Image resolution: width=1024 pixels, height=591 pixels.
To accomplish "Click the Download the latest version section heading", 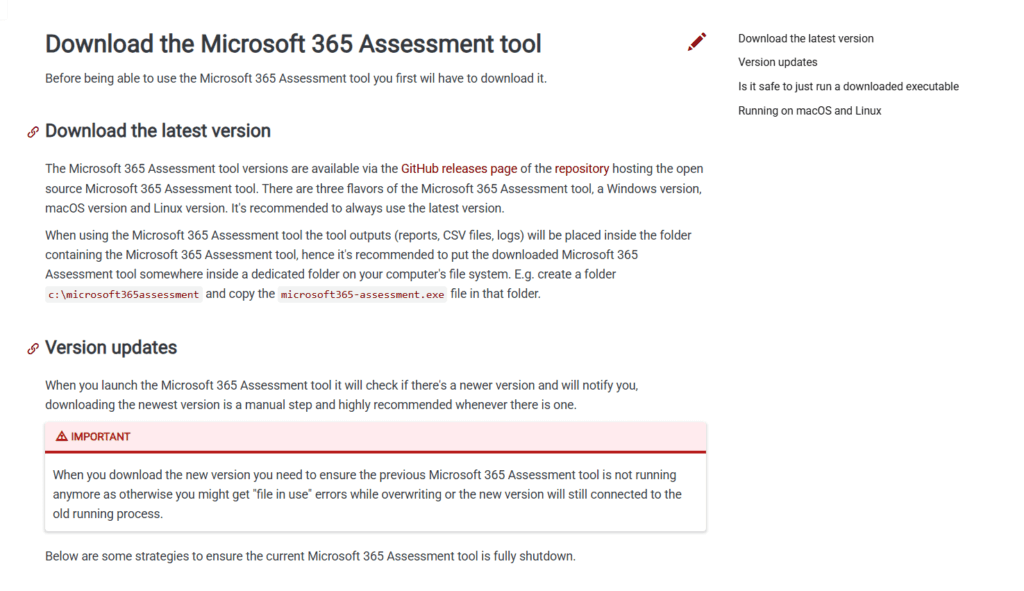I will click(x=158, y=131).
